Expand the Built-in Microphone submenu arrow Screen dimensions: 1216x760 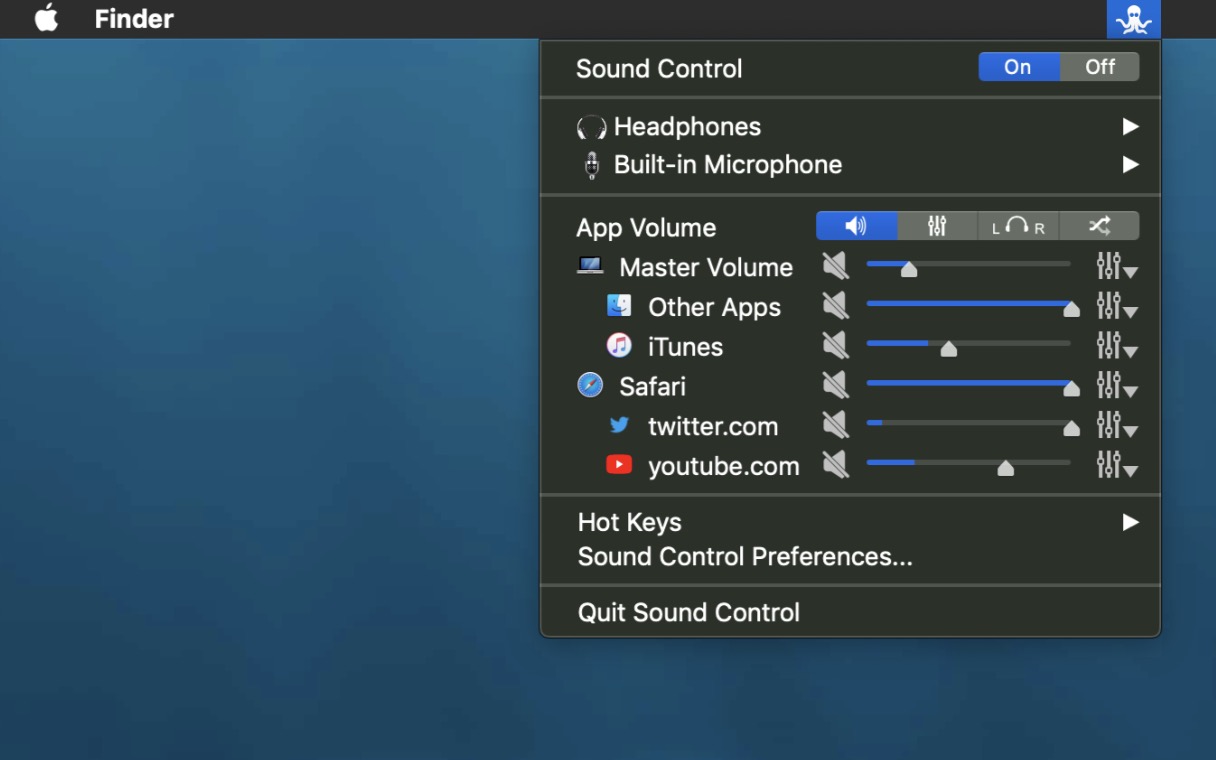point(1130,165)
